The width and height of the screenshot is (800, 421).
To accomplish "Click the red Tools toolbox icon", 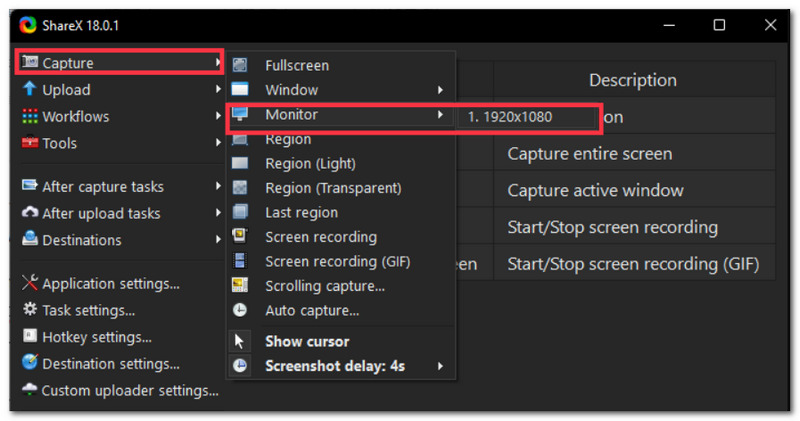I will click(x=30, y=142).
